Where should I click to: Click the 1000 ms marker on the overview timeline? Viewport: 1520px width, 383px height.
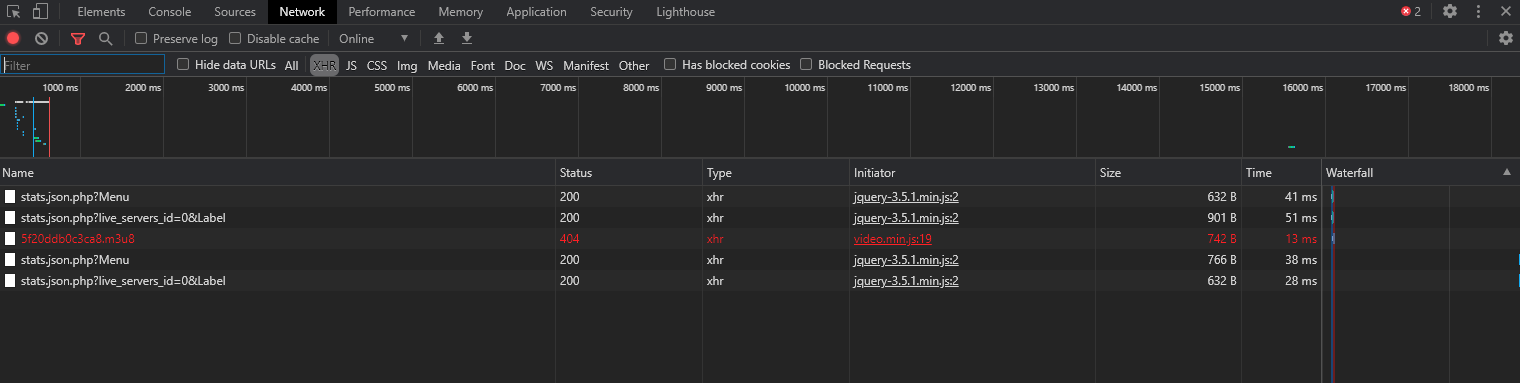(x=60, y=88)
